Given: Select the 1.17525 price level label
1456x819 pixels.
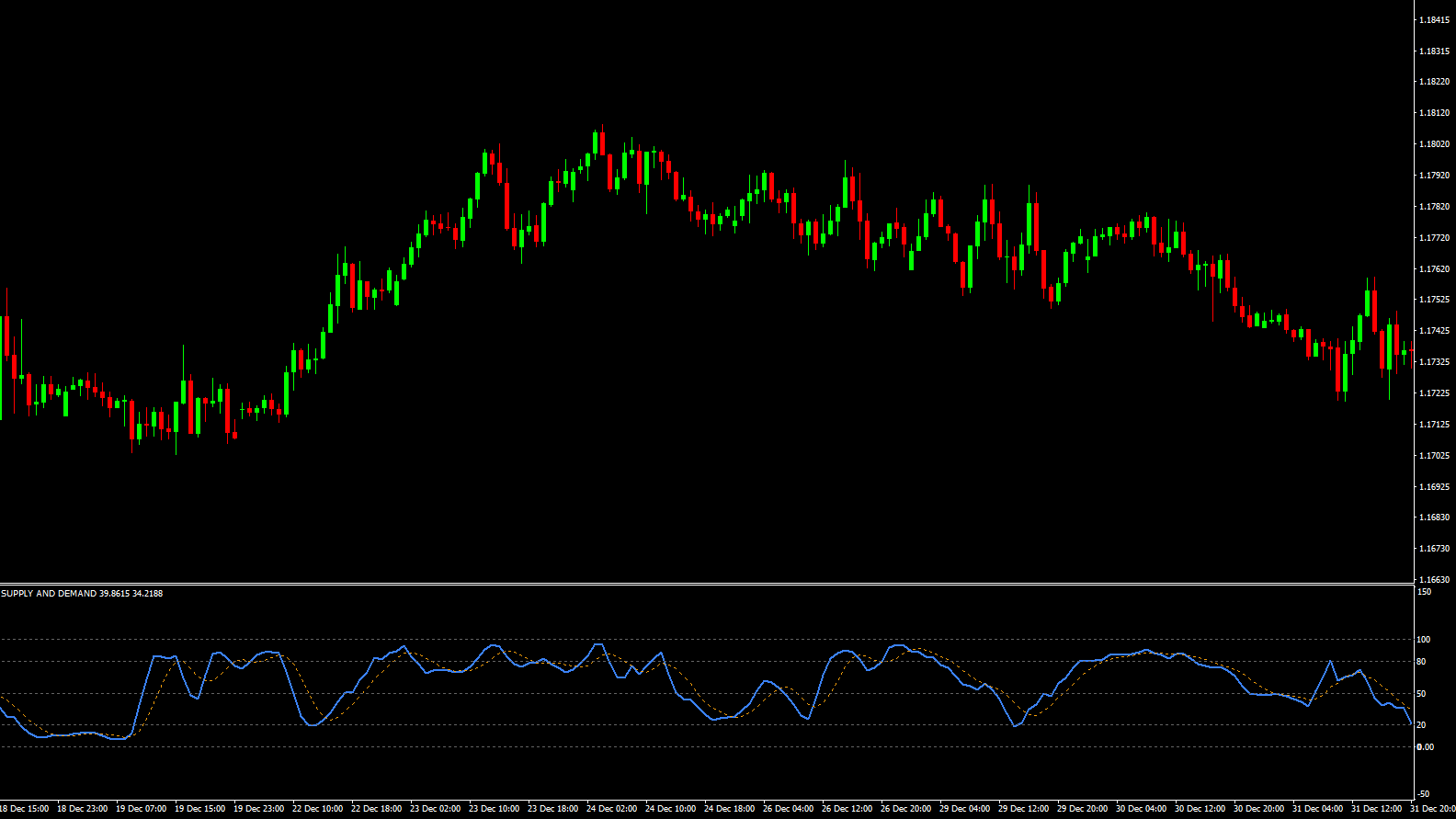Looking at the screenshot, I should [1434, 300].
